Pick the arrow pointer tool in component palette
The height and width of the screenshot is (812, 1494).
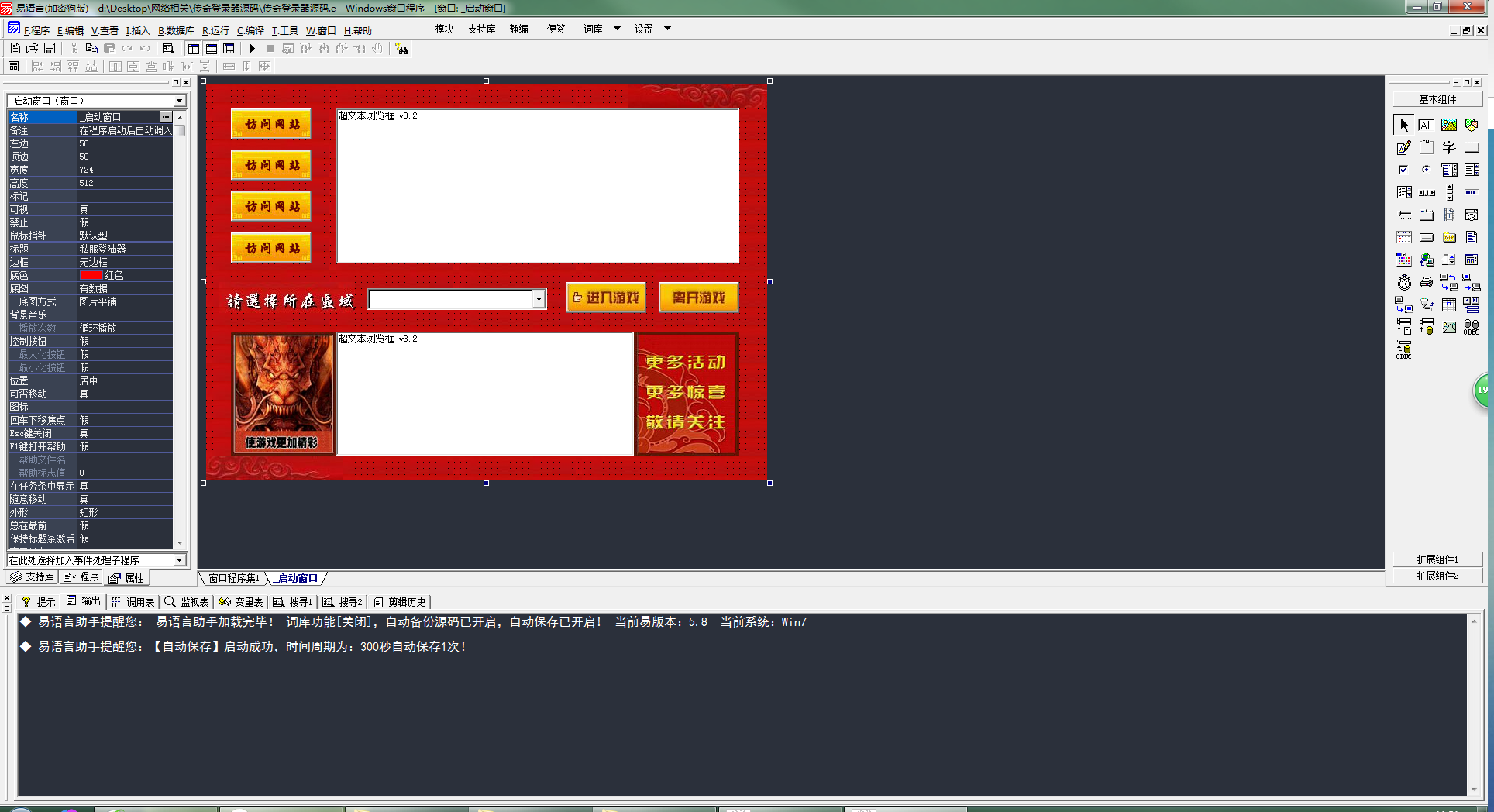(1404, 125)
